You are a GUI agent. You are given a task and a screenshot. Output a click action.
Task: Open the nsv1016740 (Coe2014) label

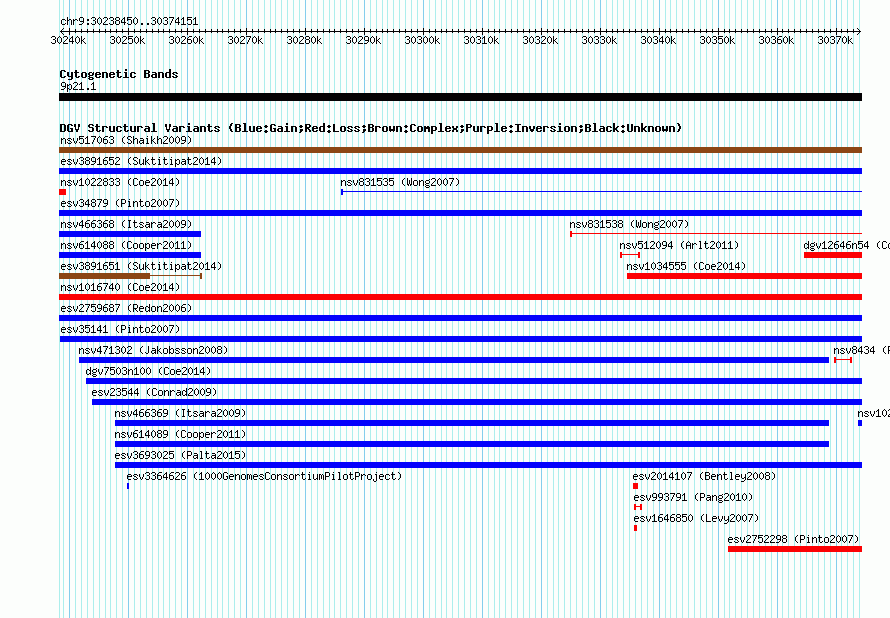[x=120, y=287]
